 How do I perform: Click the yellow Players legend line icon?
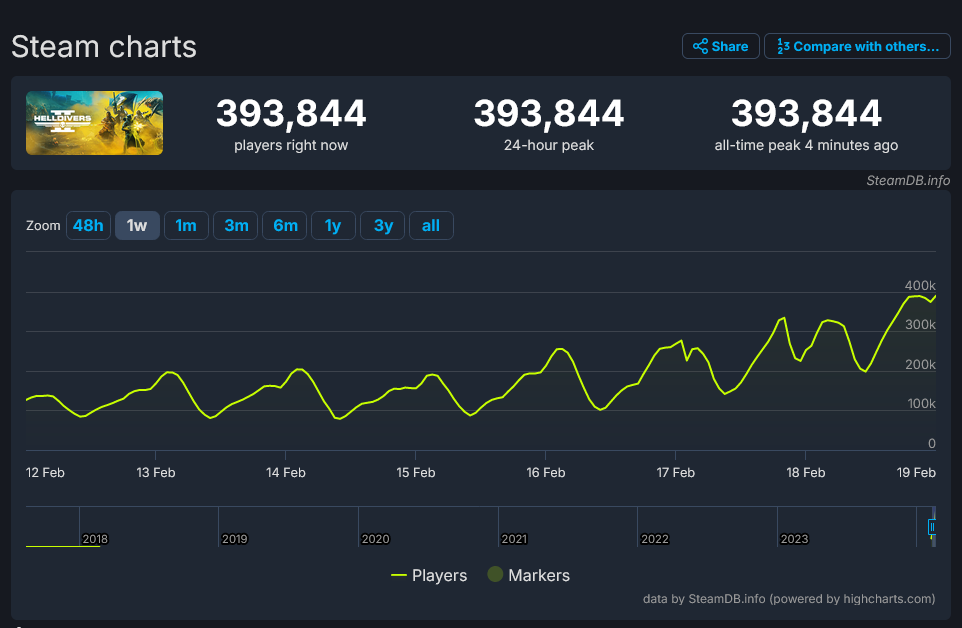coord(399,575)
